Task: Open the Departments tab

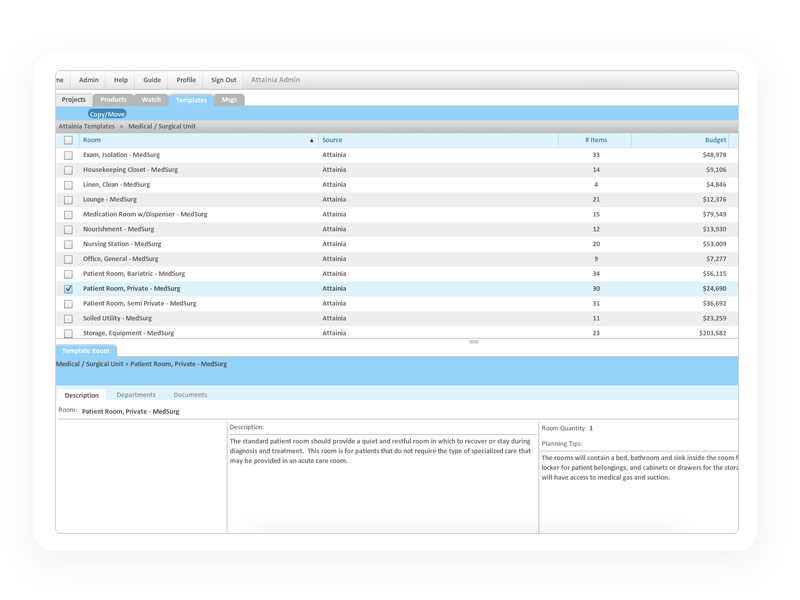Action: (x=136, y=394)
